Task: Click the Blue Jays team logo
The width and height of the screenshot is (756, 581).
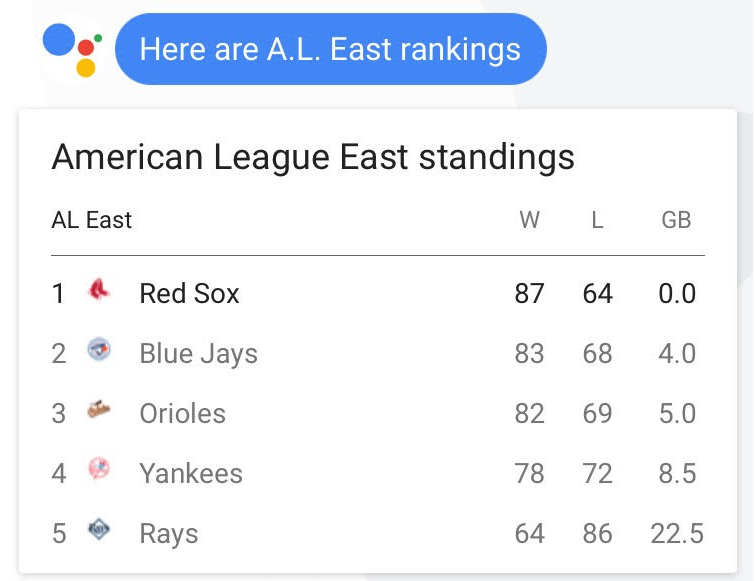Action: 99,350
